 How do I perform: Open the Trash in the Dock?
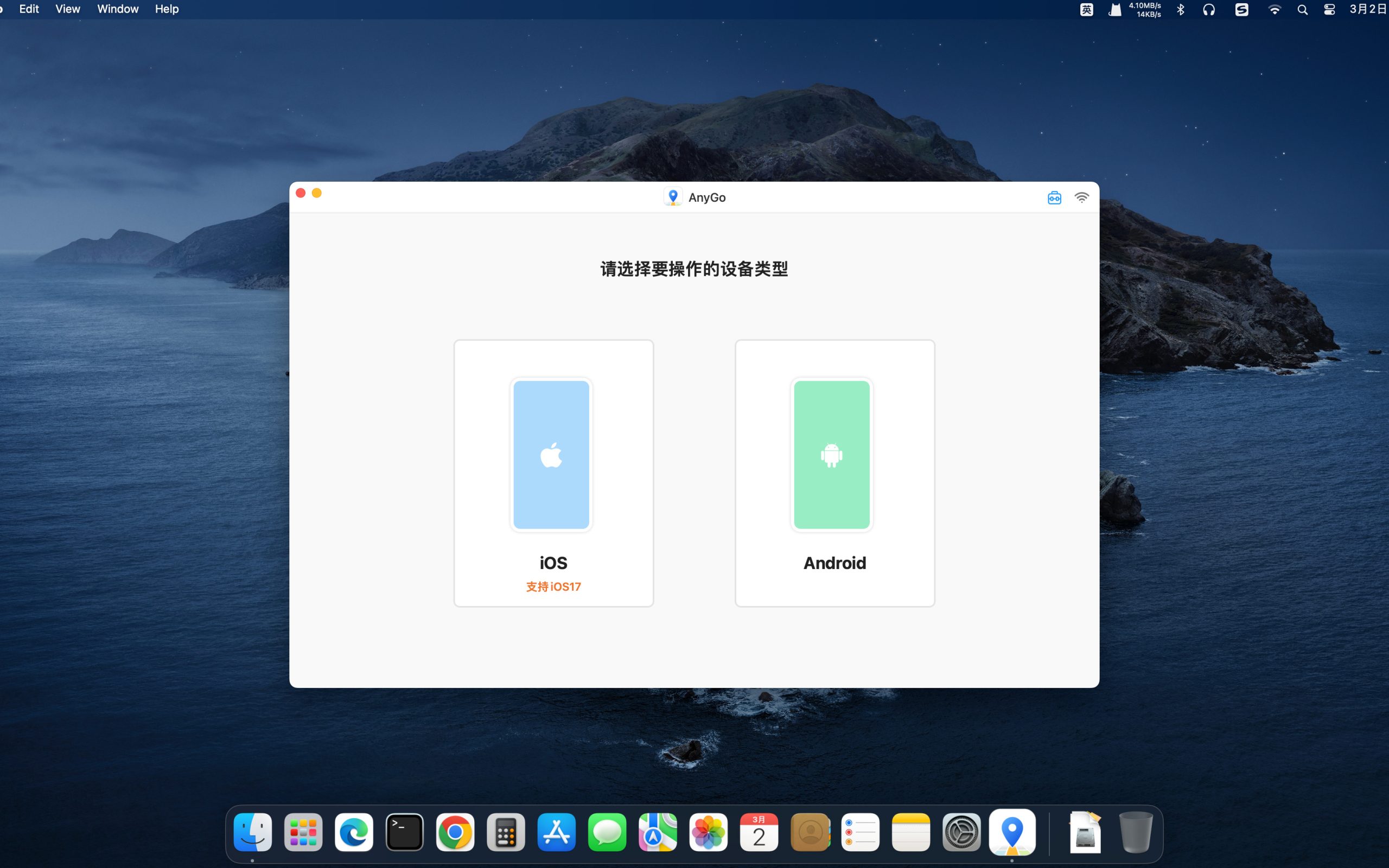point(1135,832)
